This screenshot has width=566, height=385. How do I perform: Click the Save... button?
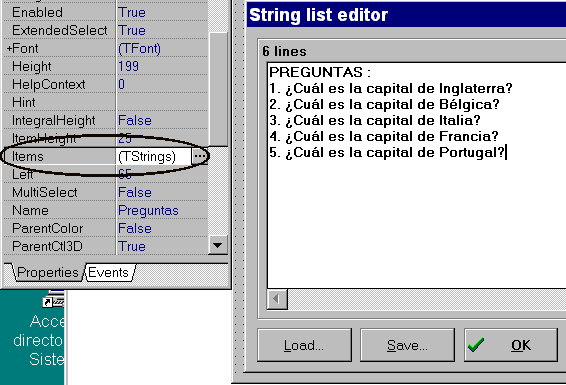407,345
